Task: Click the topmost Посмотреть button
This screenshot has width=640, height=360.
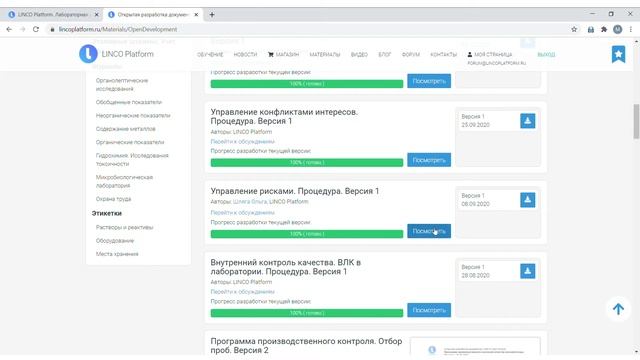Action: point(429,81)
